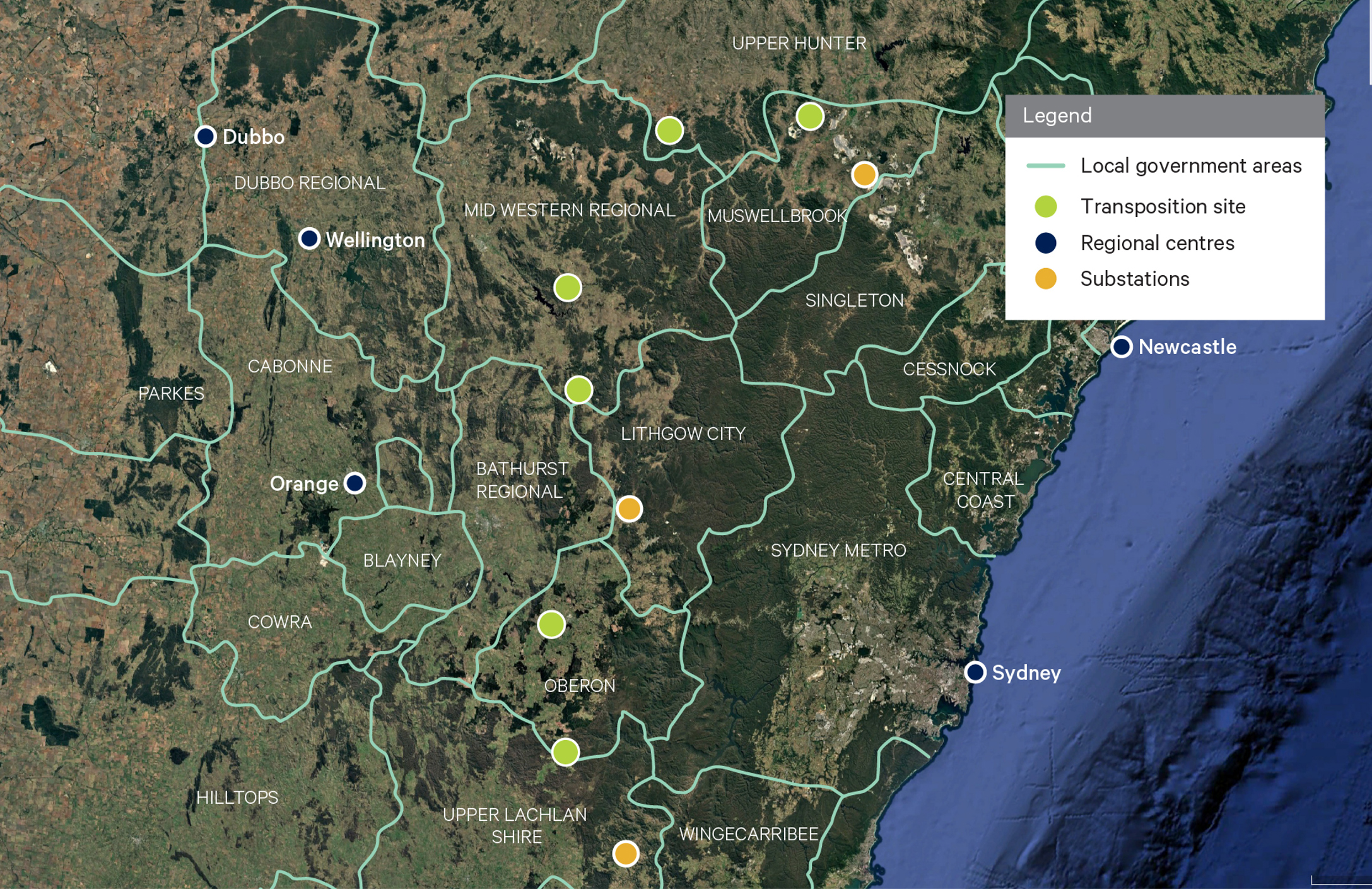Click the HILLTOPS area label

[237, 798]
